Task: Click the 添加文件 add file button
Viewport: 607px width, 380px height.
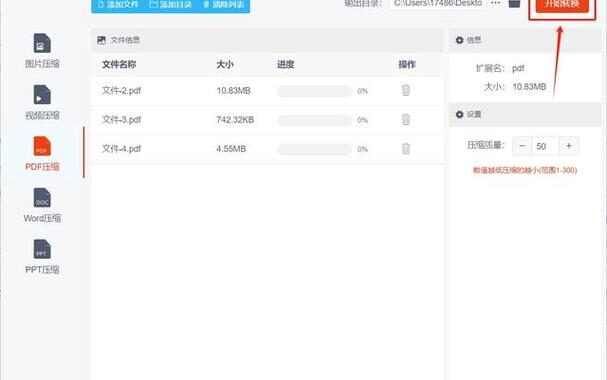Action: pyautogui.click(x=118, y=5)
